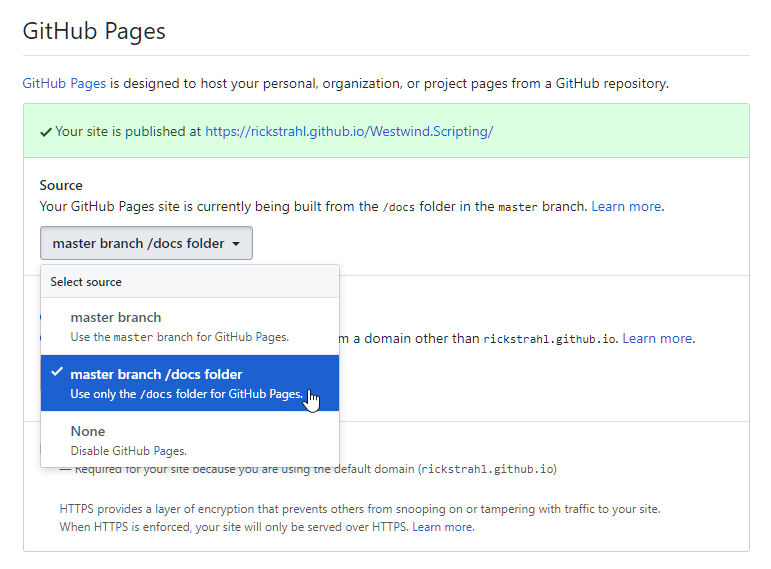The width and height of the screenshot is (771, 569).
Task: Click 'Use the master branch for GitHub Pages.' text
Action: click(179, 337)
